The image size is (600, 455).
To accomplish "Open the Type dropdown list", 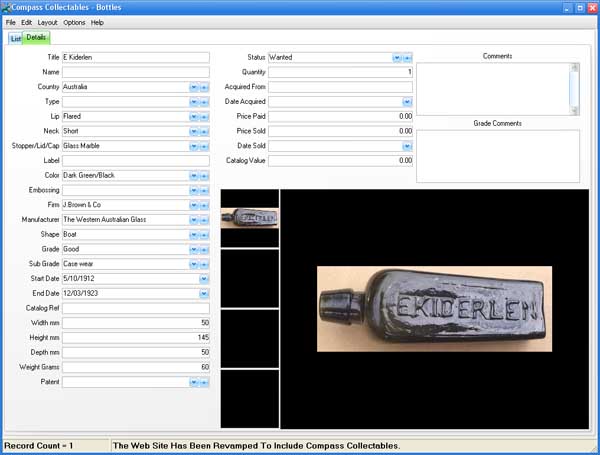I will point(194,102).
